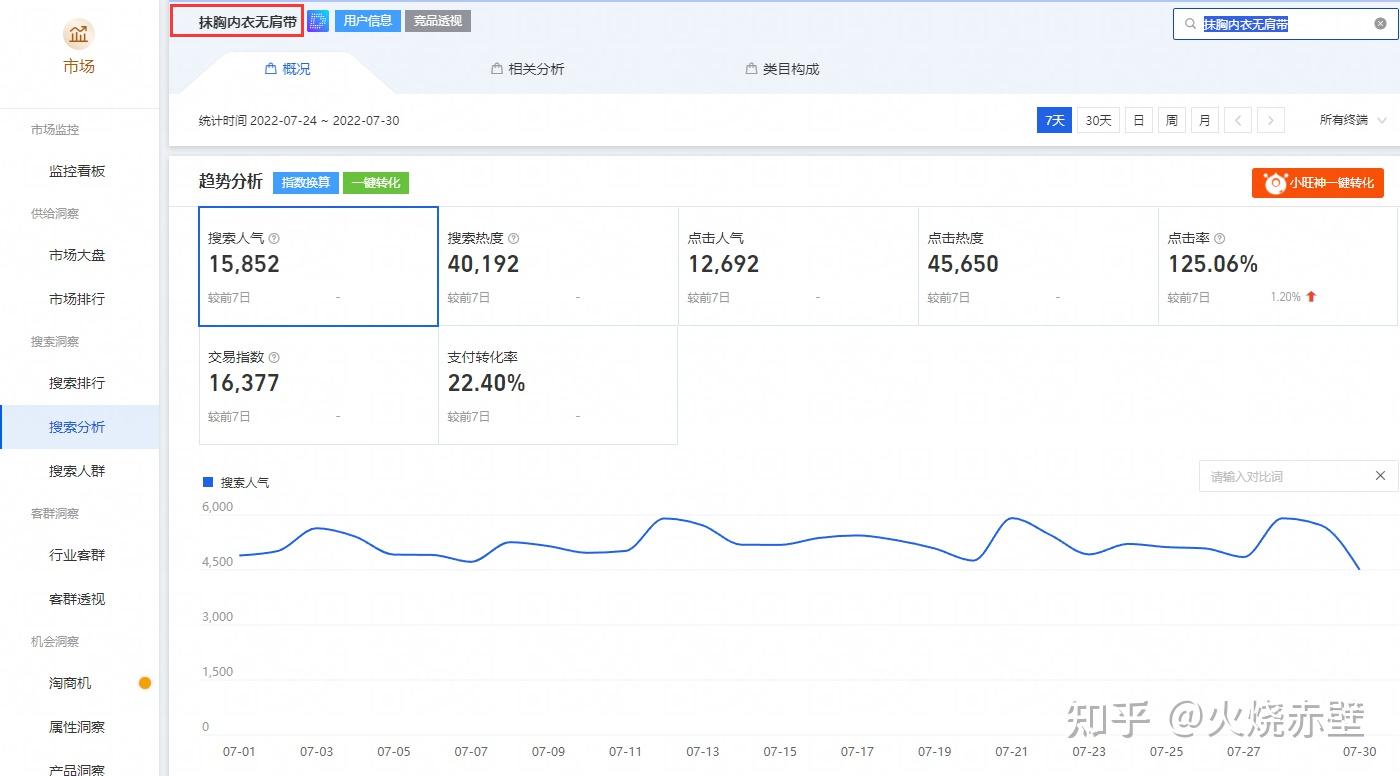
Task: Expand the 所有终端 dropdown
Action: [1354, 120]
